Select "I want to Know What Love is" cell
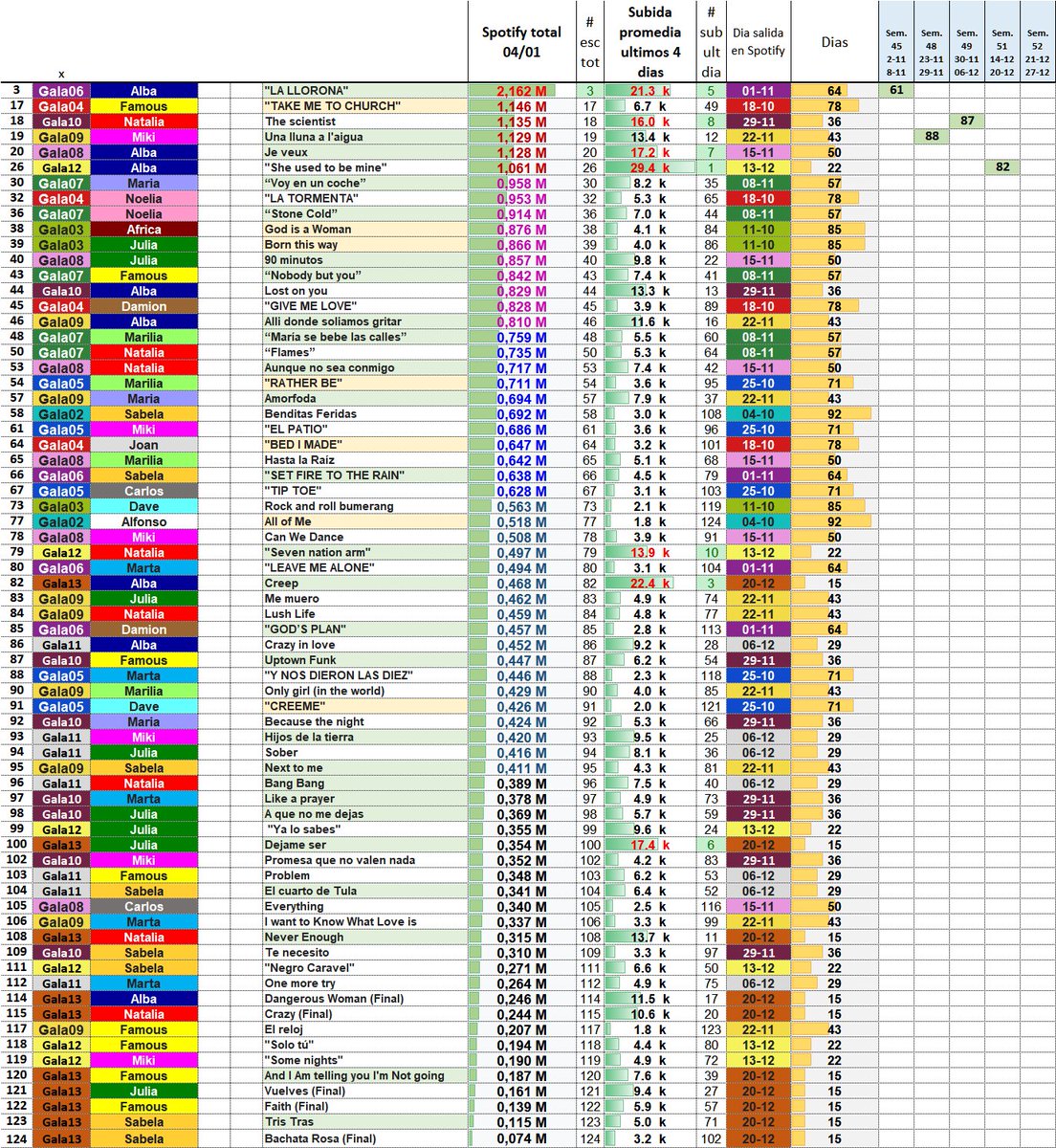Viewport: 1056px width, 1148px height. pos(365,921)
